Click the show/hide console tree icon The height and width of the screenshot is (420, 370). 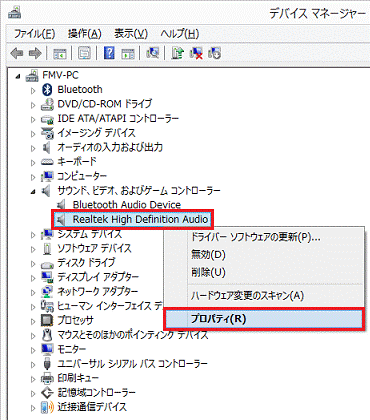pos(60,53)
